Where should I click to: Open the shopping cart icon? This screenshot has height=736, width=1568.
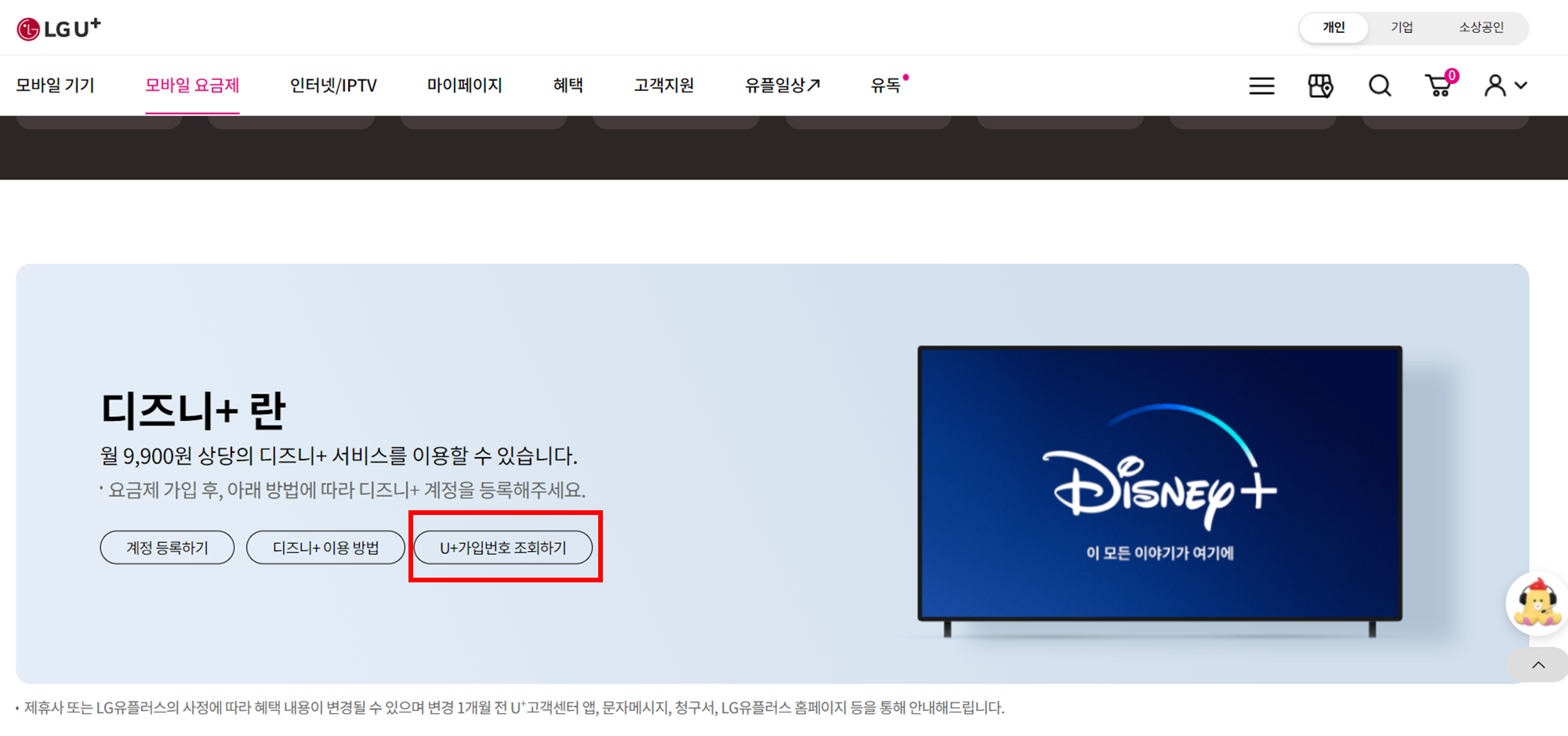(1440, 84)
